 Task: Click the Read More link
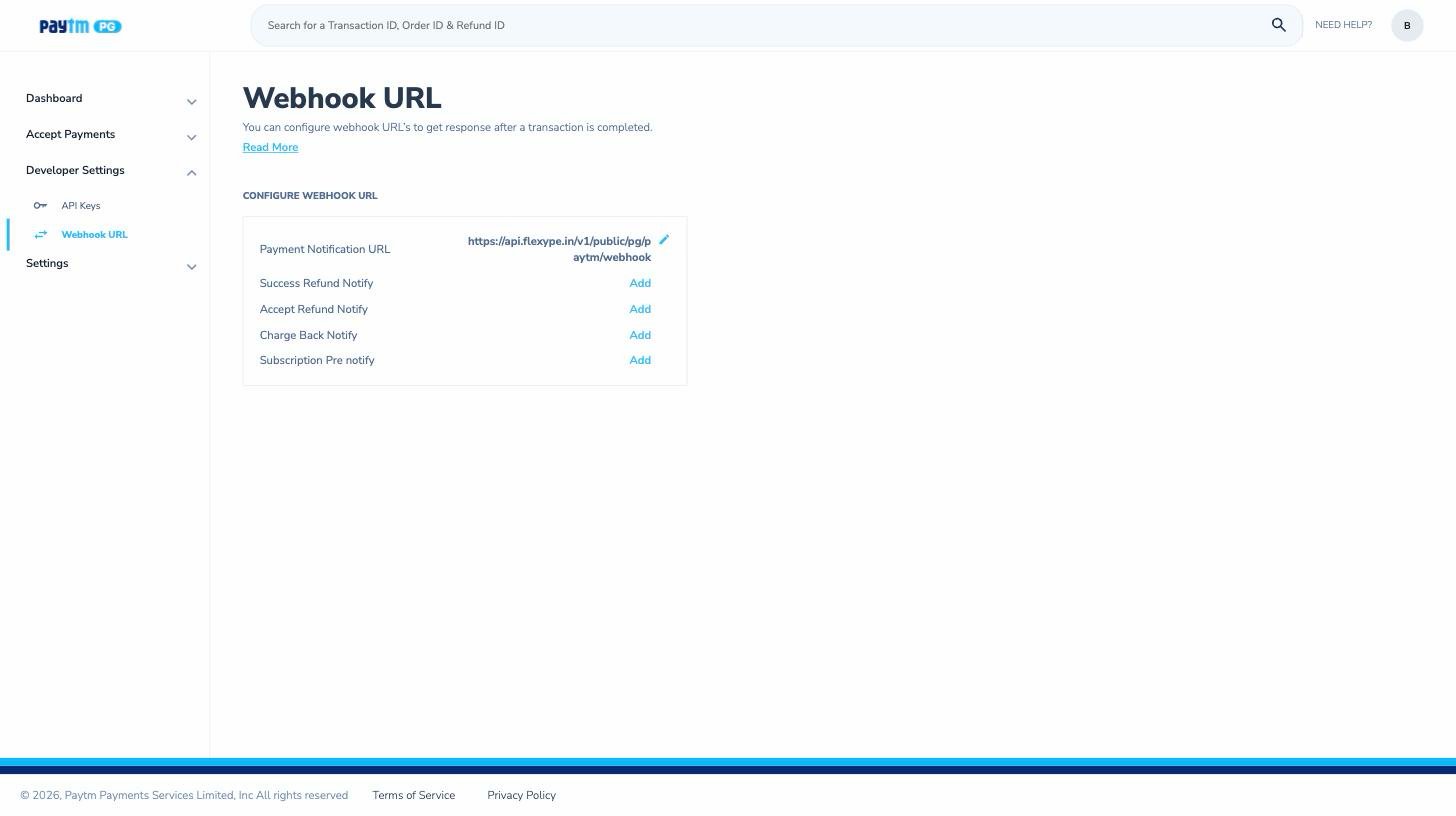click(270, 147)
